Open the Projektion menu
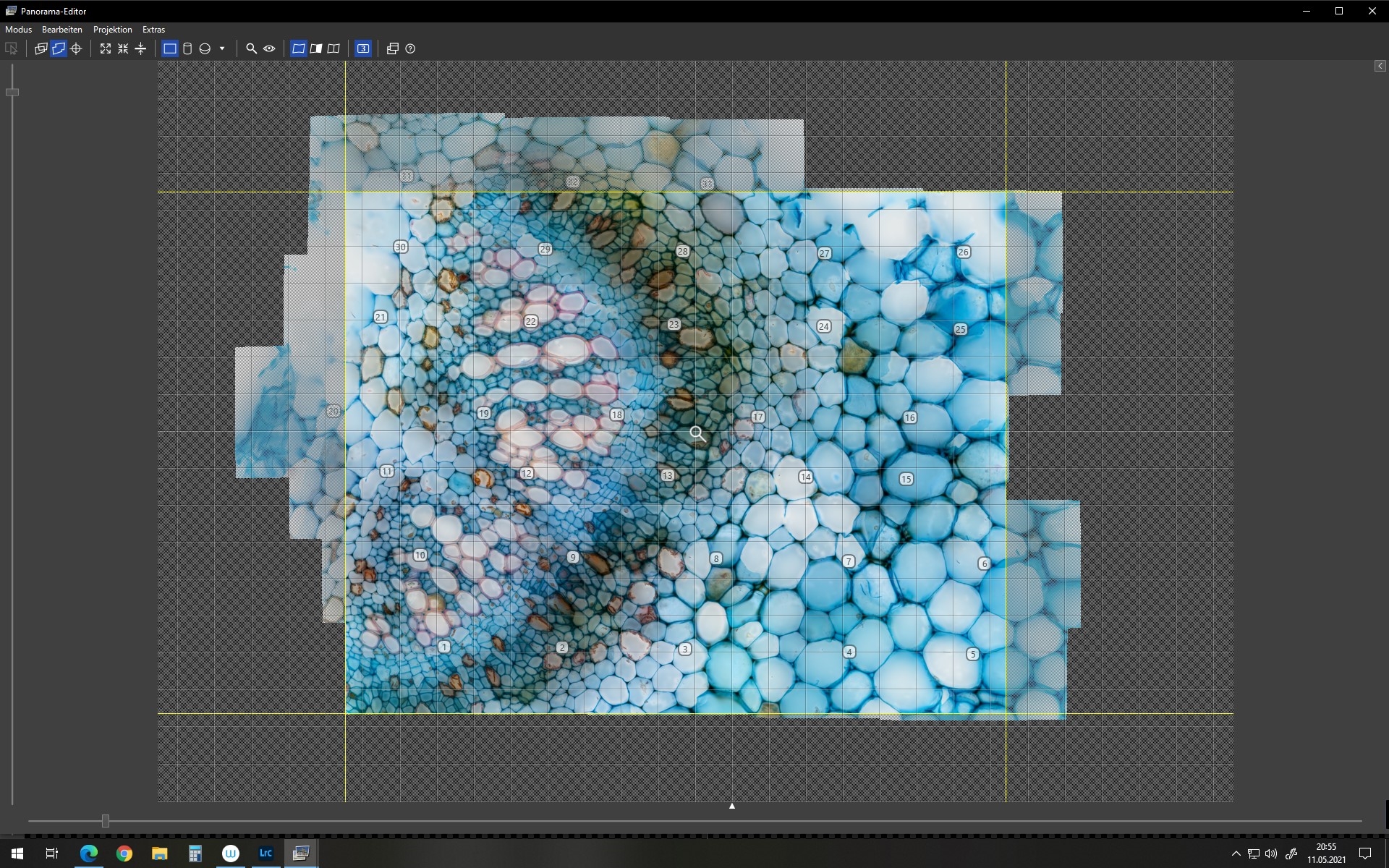The height and width of the screenshot is (868, 1389). (x=112, y=30)
